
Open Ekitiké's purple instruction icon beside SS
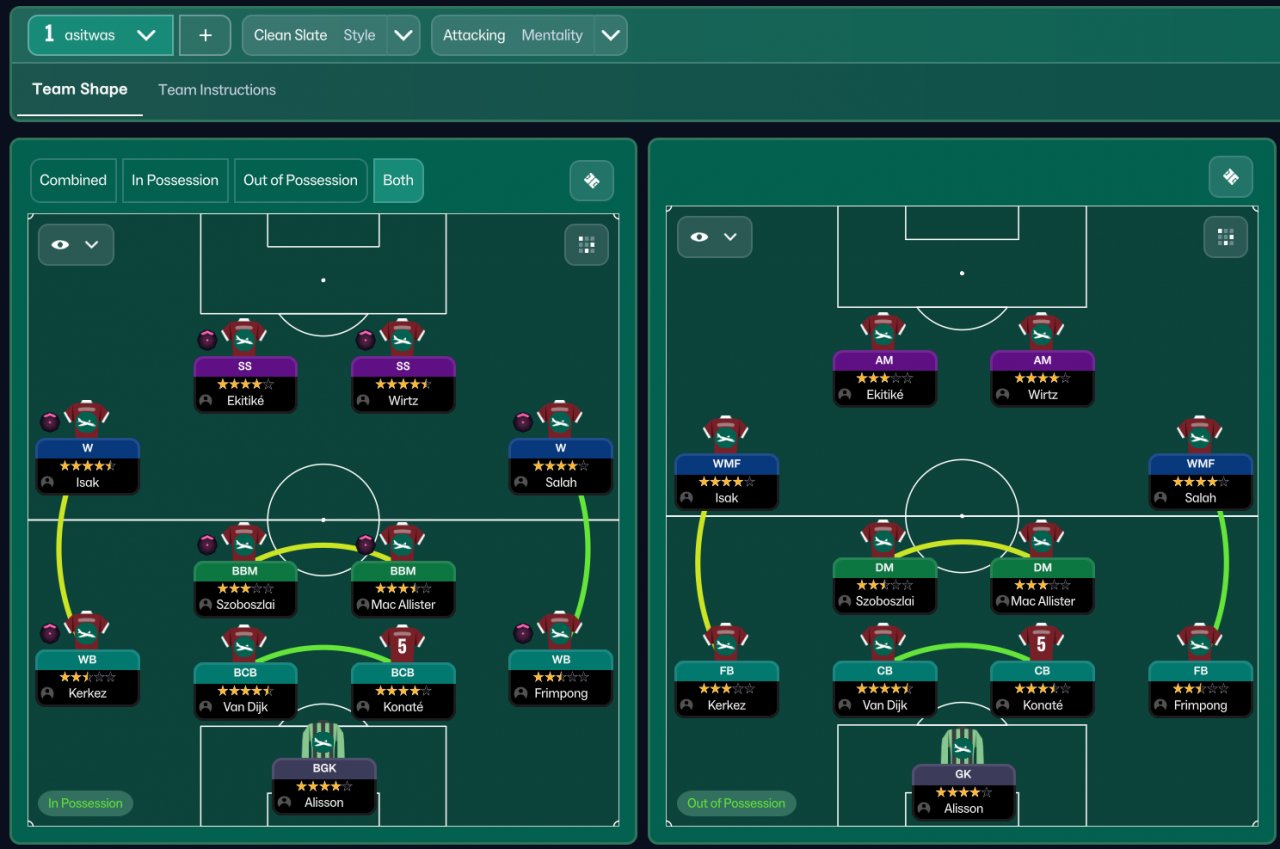(207, 340)
